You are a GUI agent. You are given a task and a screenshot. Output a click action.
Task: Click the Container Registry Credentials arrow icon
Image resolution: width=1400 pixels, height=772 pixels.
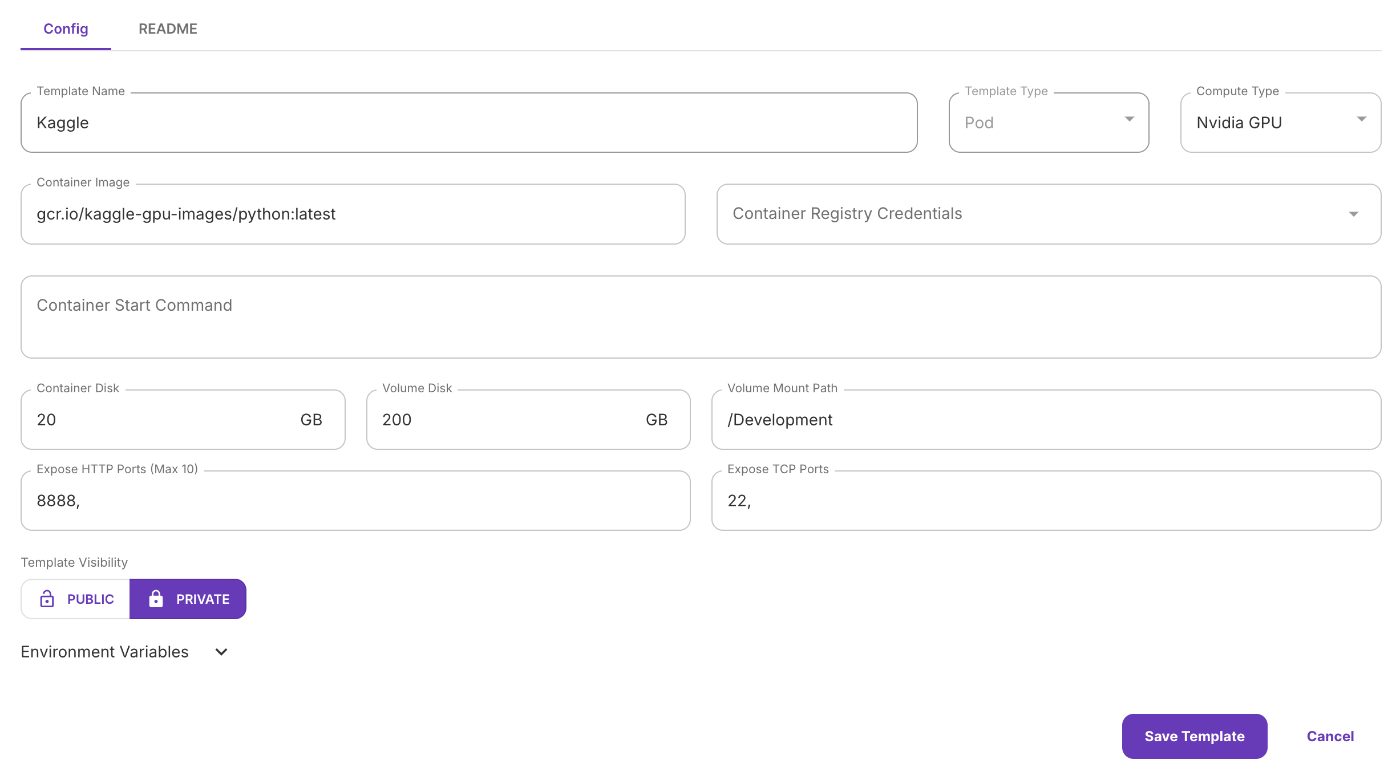1353,214
